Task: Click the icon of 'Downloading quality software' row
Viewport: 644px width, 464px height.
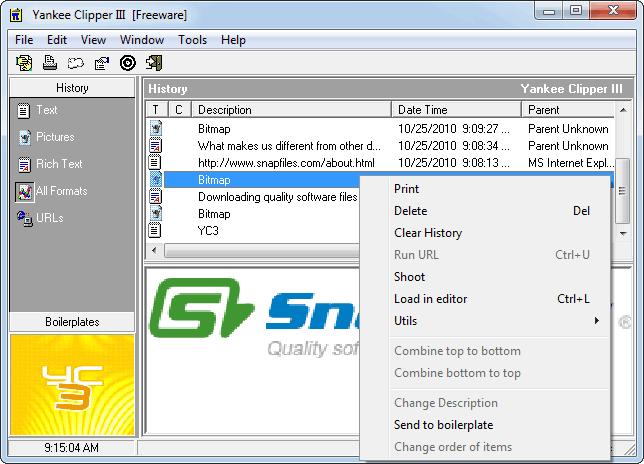Action: click(x=155, y=197)
